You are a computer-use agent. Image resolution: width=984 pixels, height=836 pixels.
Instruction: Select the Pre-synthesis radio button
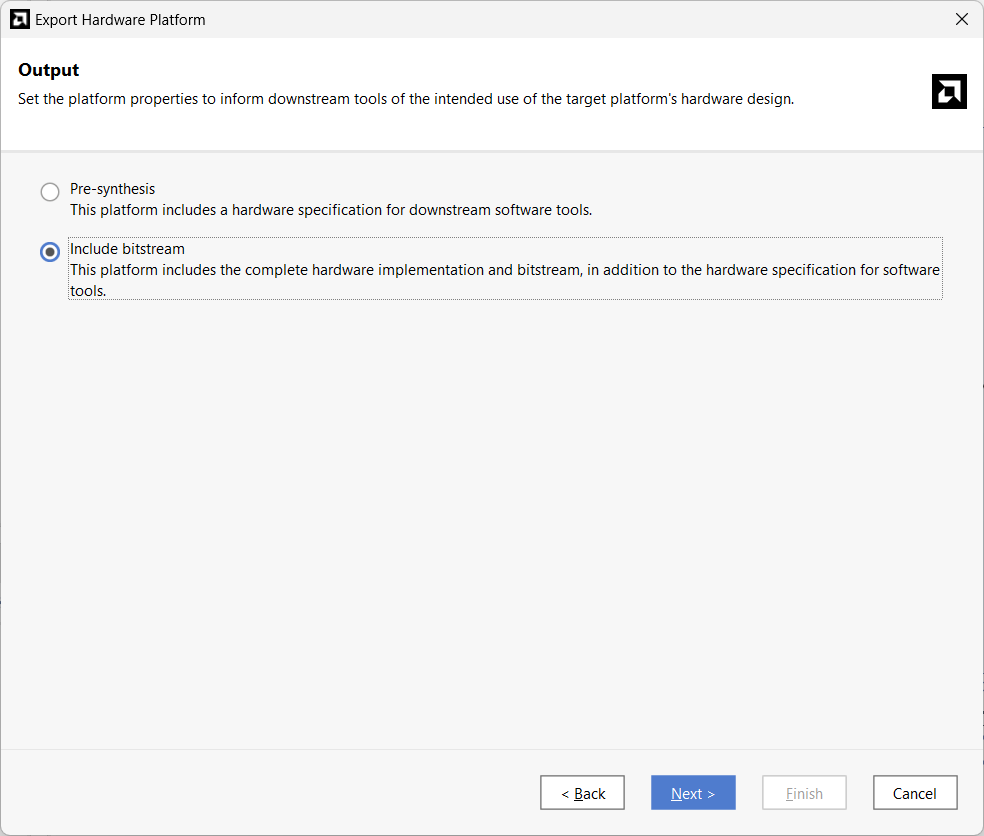pyautogui.click(x=50, y=191)
